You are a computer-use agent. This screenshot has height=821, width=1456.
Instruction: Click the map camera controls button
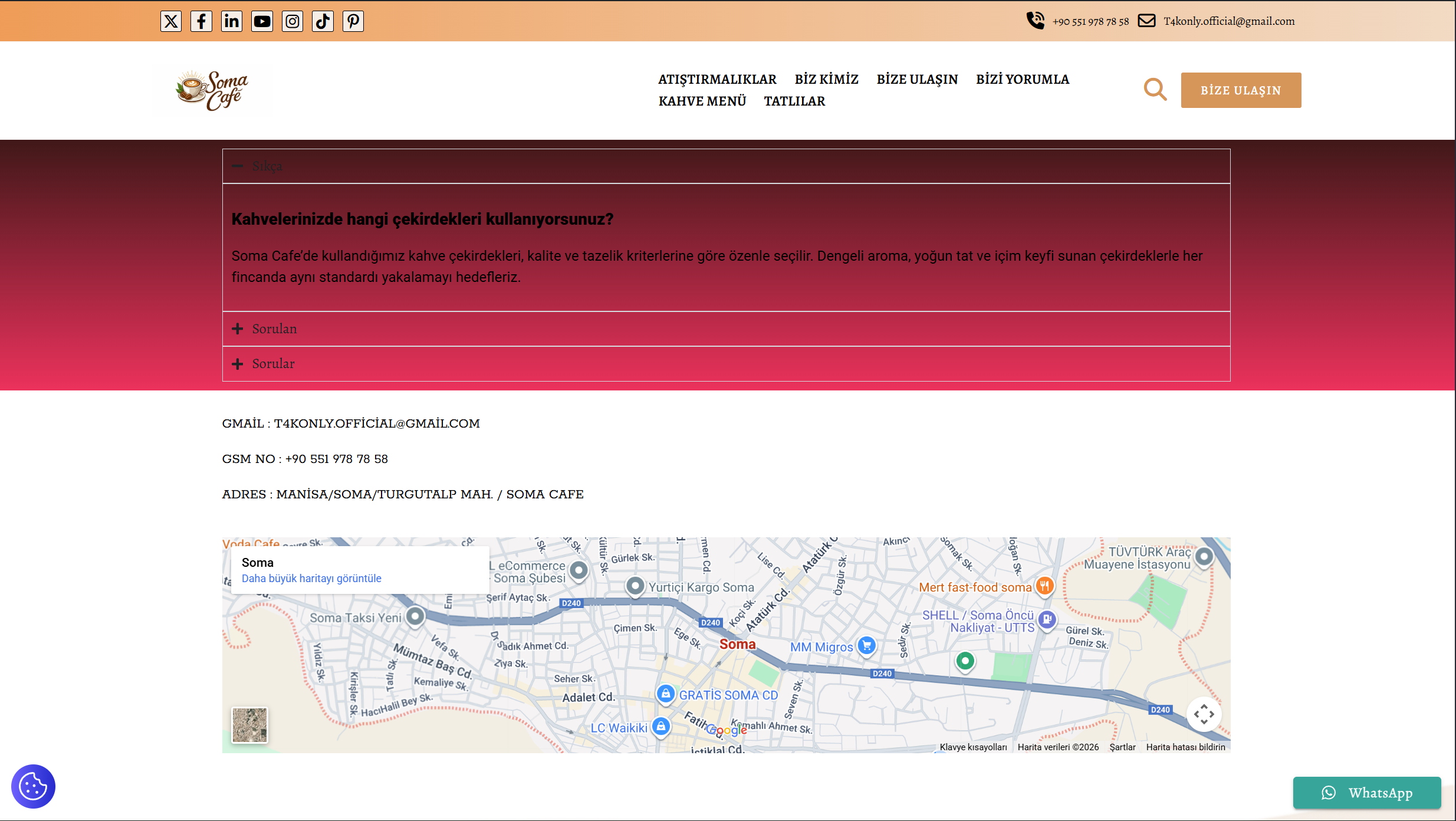pos(1204,714)
